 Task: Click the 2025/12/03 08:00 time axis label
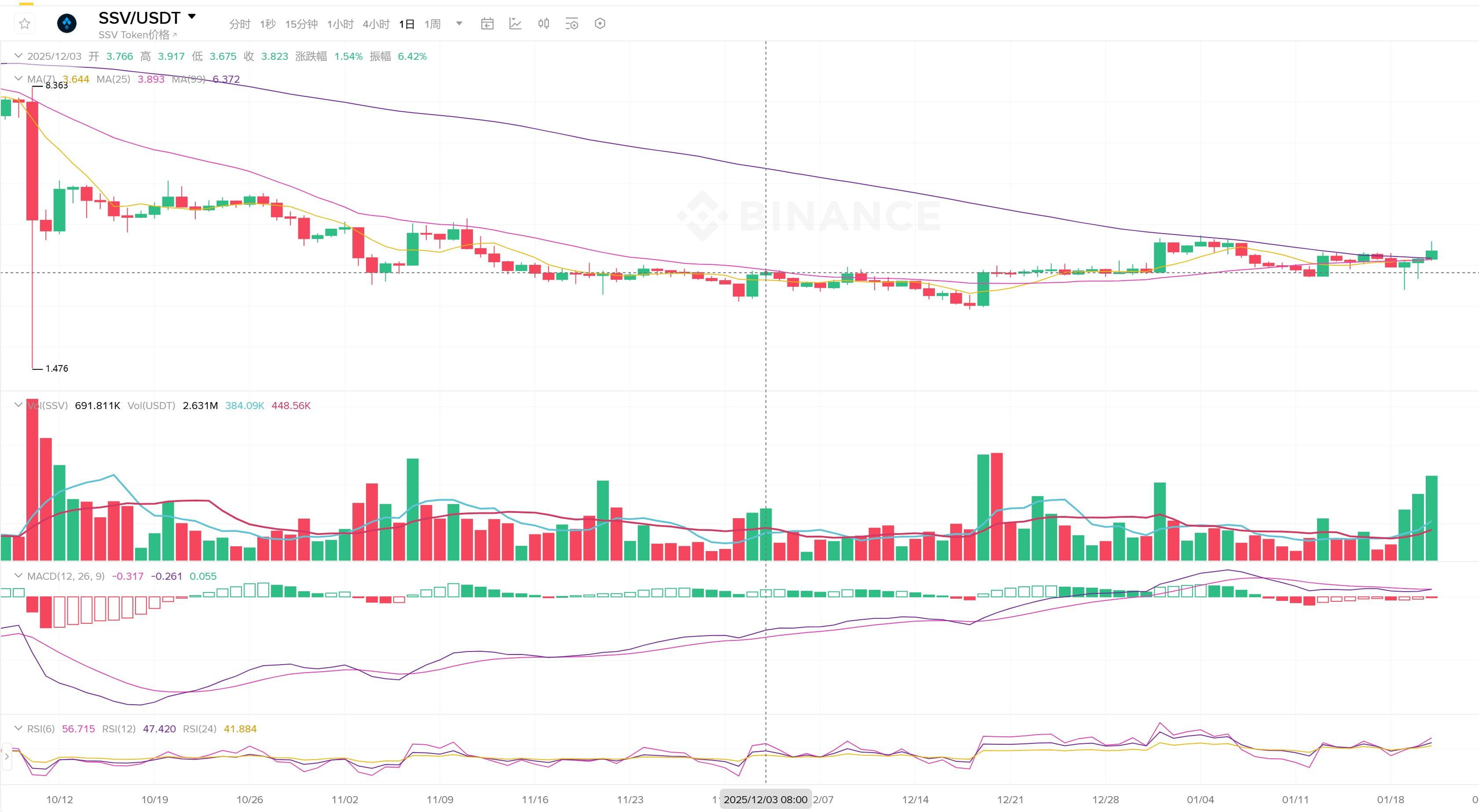765,799
